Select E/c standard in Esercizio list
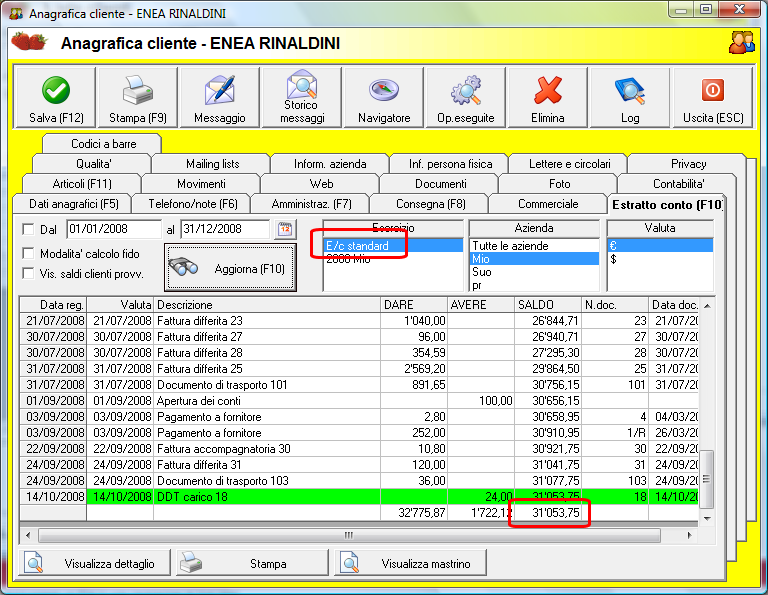Viewport: 768px width, 595px height. coord(393,245)
